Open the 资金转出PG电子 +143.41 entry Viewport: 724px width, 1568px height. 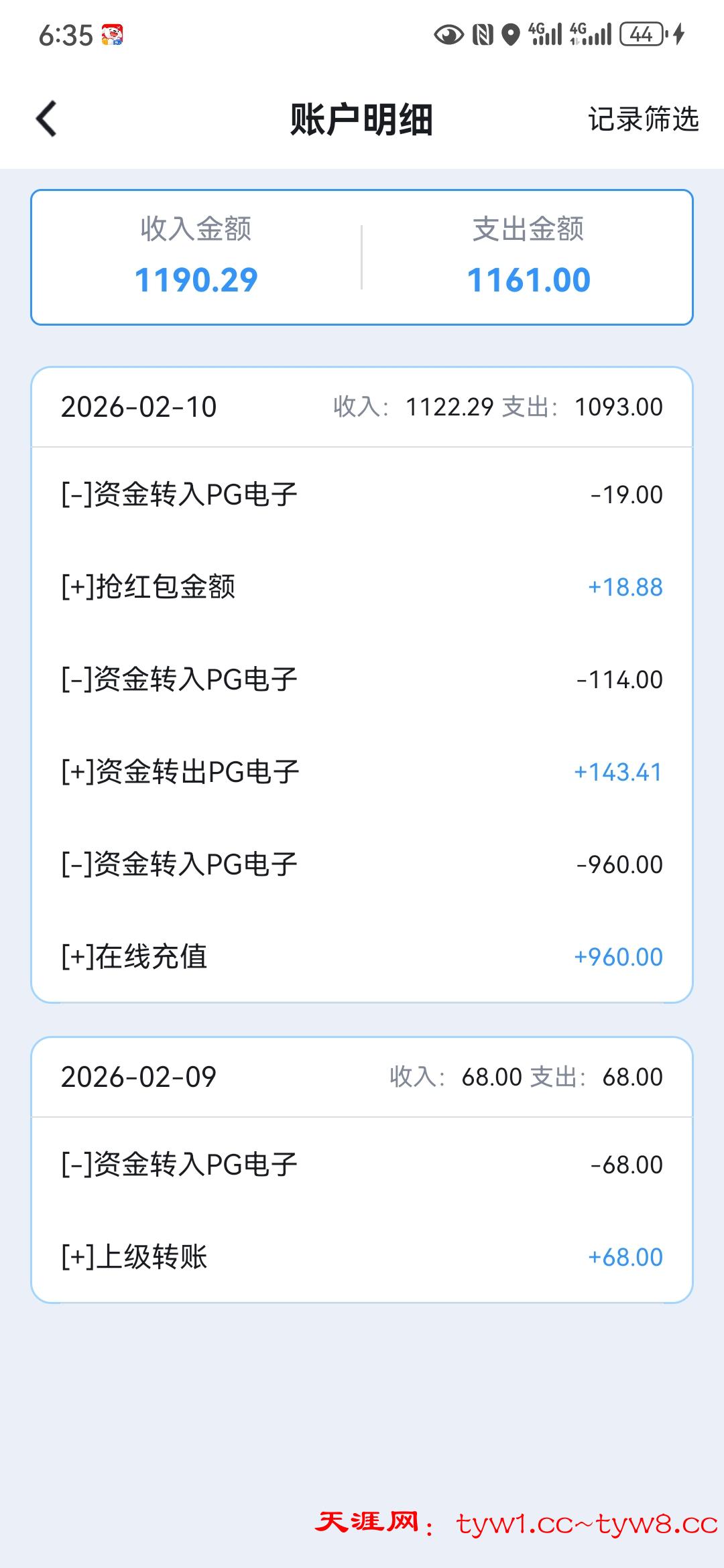(x=362, y=772)
